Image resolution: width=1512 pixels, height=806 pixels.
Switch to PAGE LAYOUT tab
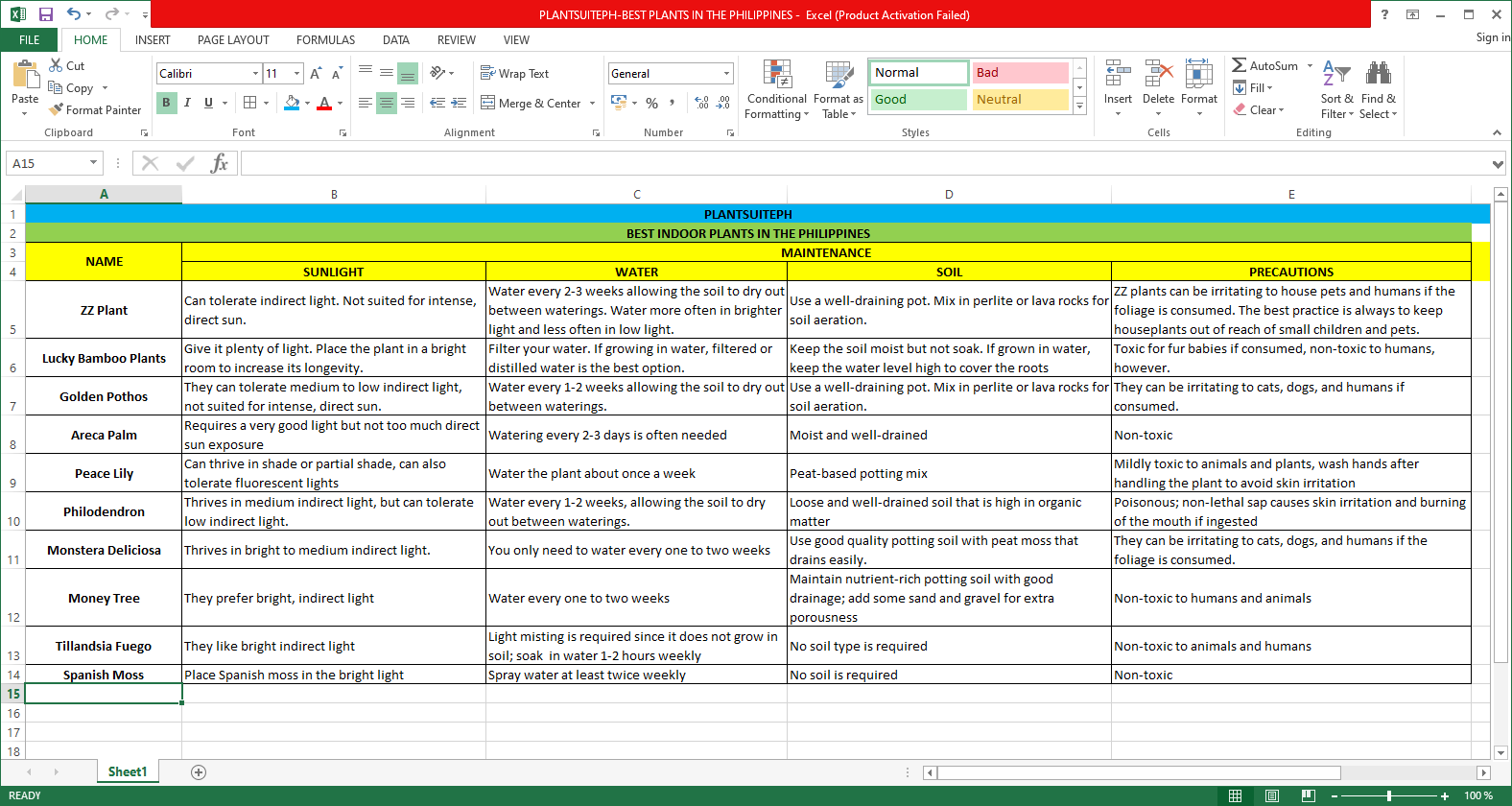tap(233, 40)
